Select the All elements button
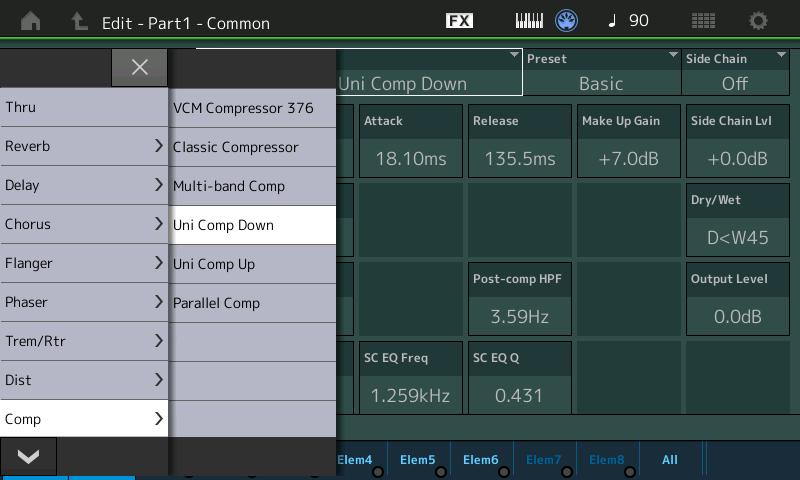 (x=670, y=460)
